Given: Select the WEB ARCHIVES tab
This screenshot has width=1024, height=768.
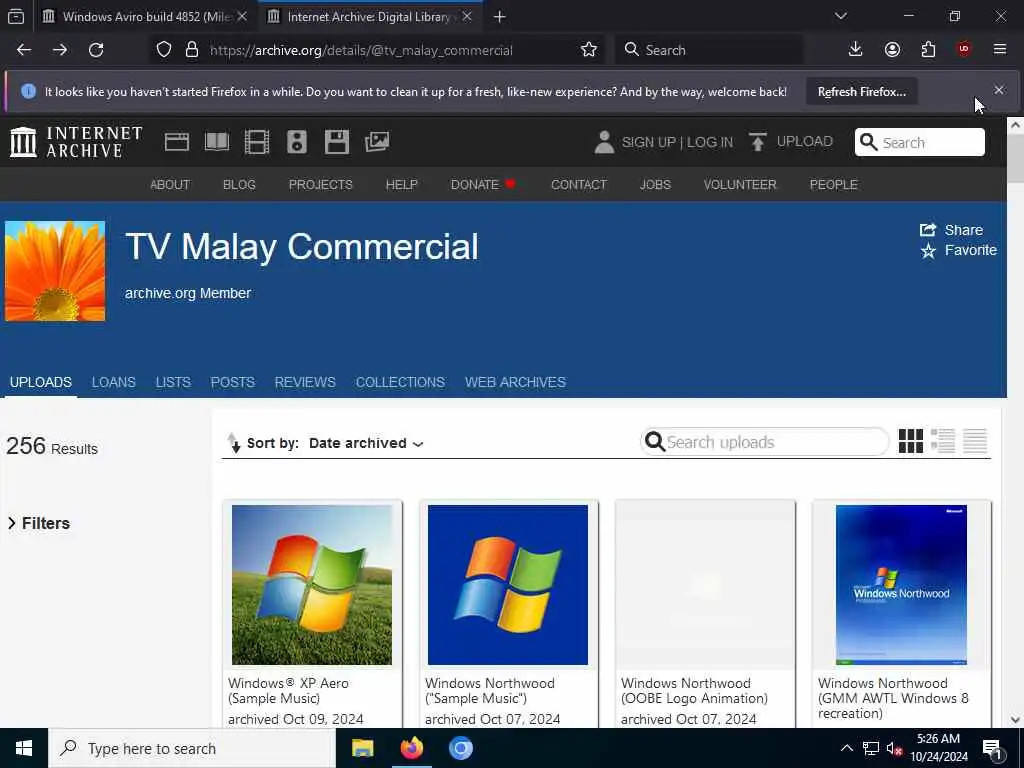Looking at the screenshot, I should 515,383.
